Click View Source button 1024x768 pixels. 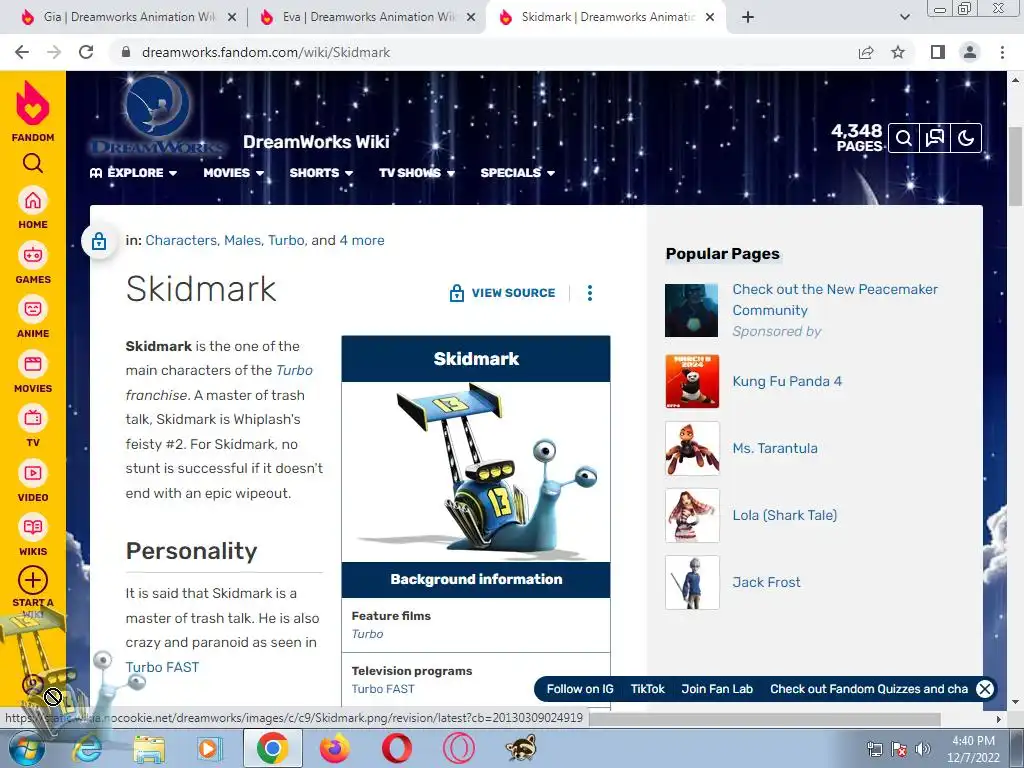click(x=502, y=293)
